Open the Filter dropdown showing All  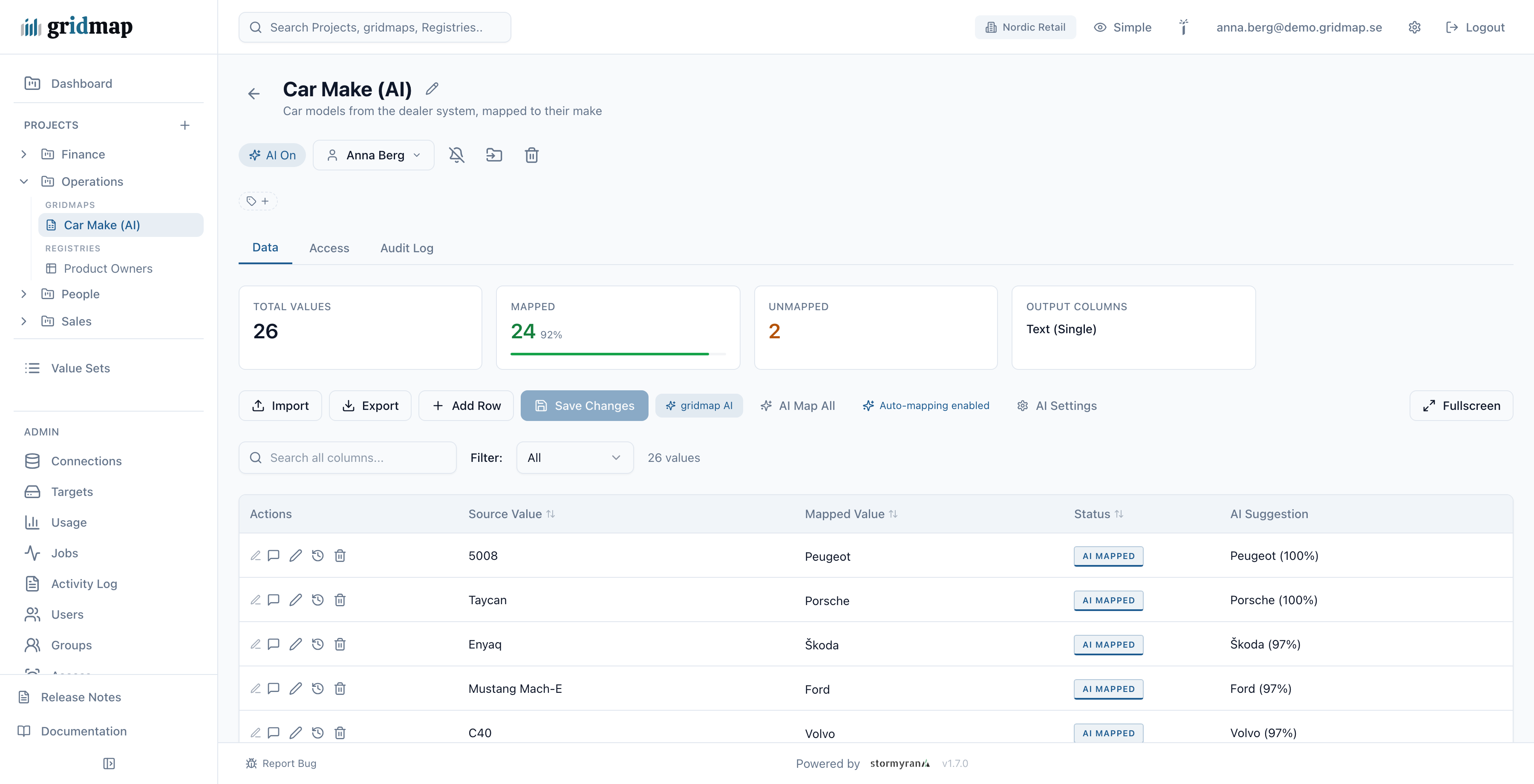(x=575, y=458)
